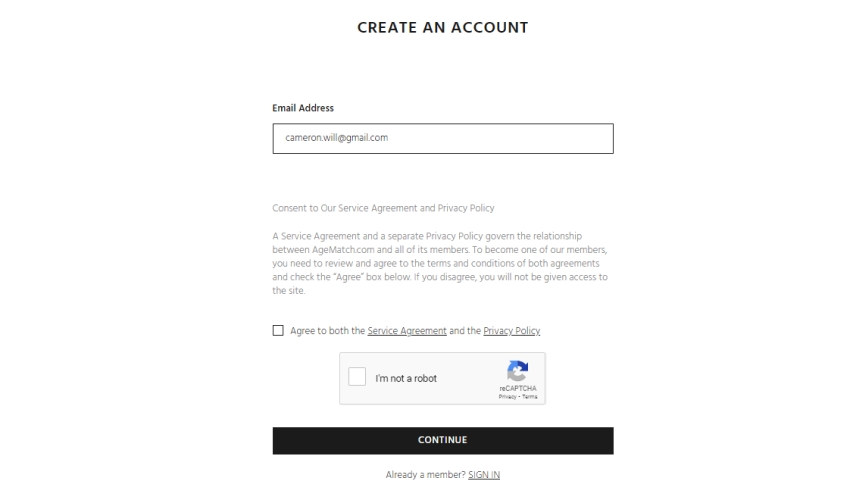Focus the Email Address input field
This screenshot has width=853, height=495.
coord(443,139)
